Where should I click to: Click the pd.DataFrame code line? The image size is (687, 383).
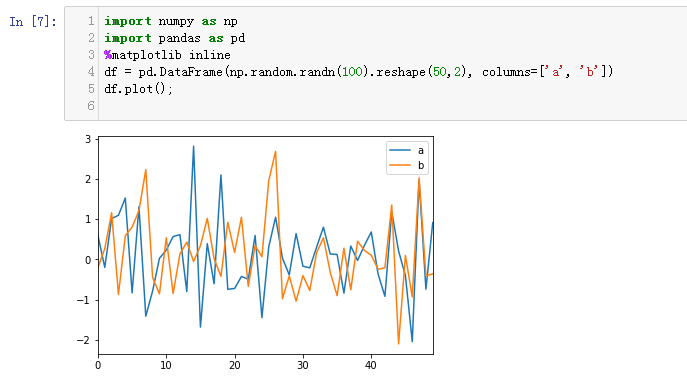coord(358,72)
